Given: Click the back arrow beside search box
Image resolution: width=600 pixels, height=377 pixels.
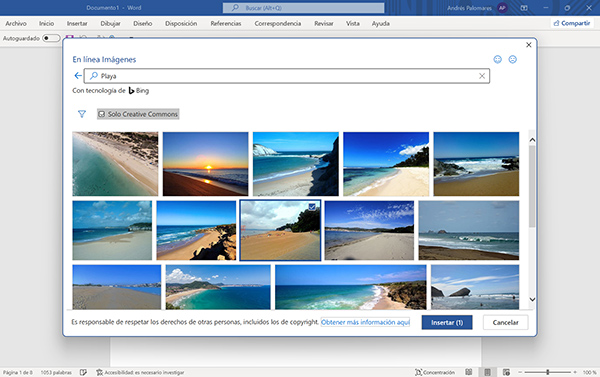Looking at the screenshot, I should coord(78,75).
